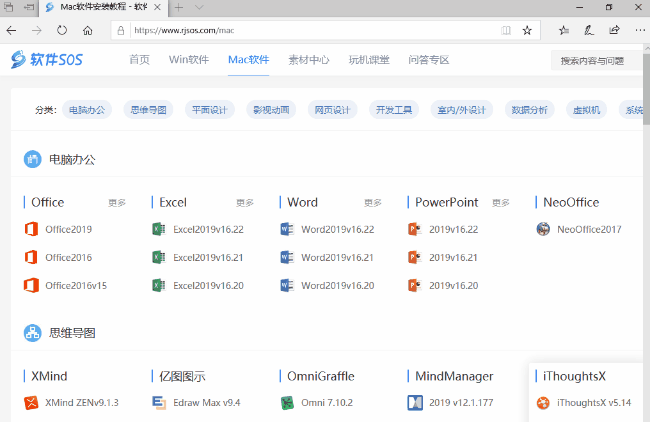Click the iThoughtsX v5.14 icon
The image size is (650, 422).
pos(543,403)
